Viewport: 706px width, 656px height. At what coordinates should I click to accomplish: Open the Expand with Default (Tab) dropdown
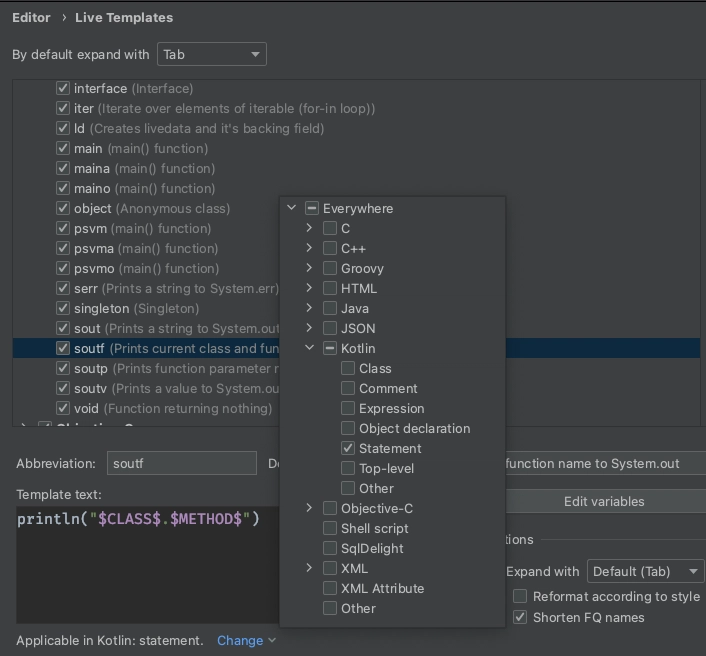click(x=646, y=571)
